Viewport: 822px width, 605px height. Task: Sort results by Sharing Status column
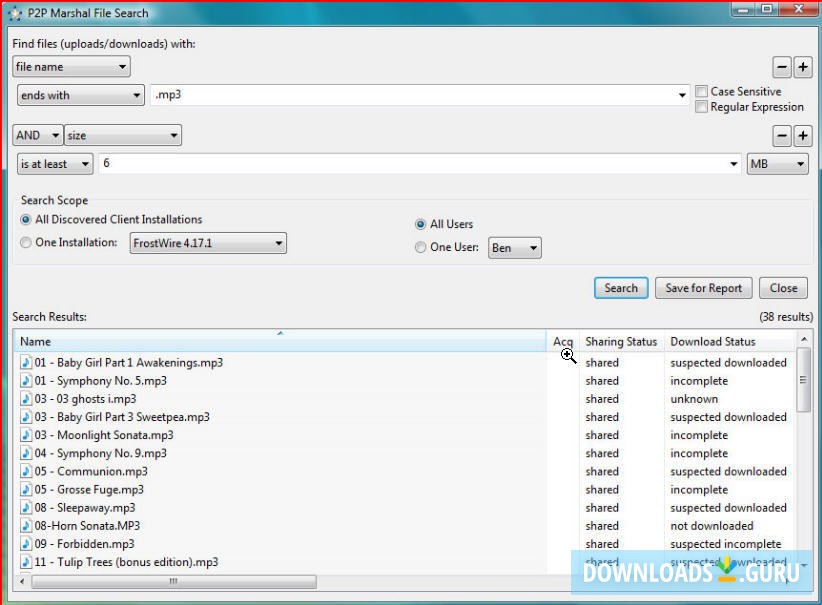pyautogui.click(x=621, y=341)
